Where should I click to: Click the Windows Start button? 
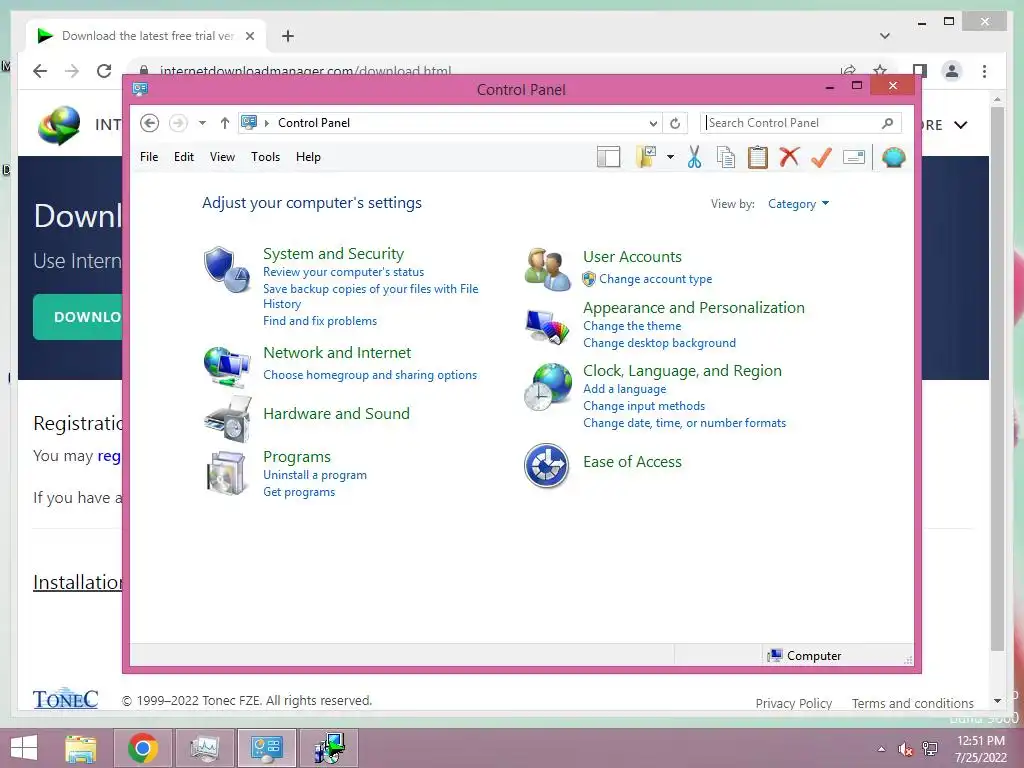point(24,748)
